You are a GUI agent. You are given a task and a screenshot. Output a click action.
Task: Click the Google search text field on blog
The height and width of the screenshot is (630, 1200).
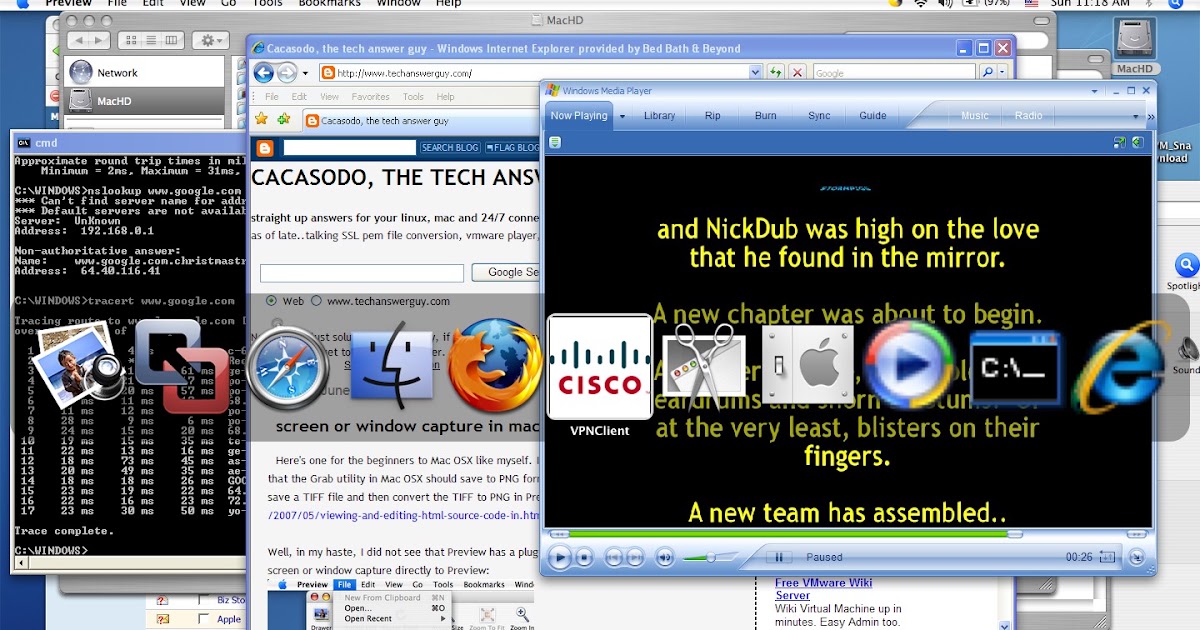362,272
